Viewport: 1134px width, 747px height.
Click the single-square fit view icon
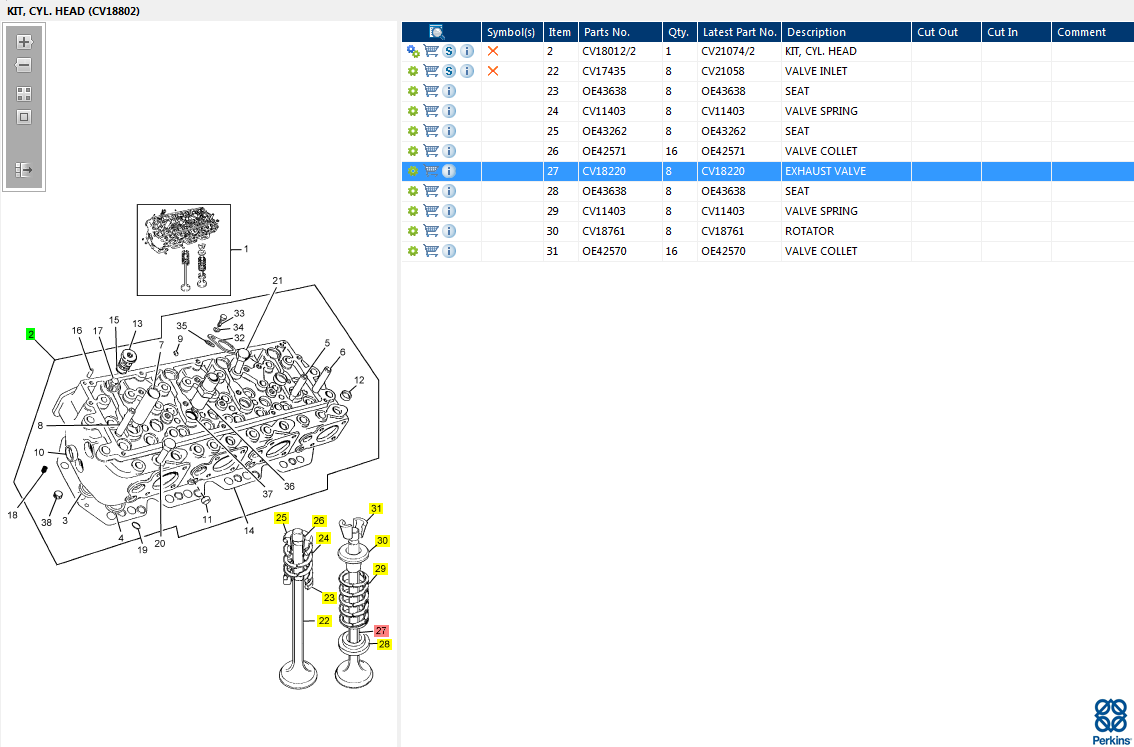[x=24, y=117]
